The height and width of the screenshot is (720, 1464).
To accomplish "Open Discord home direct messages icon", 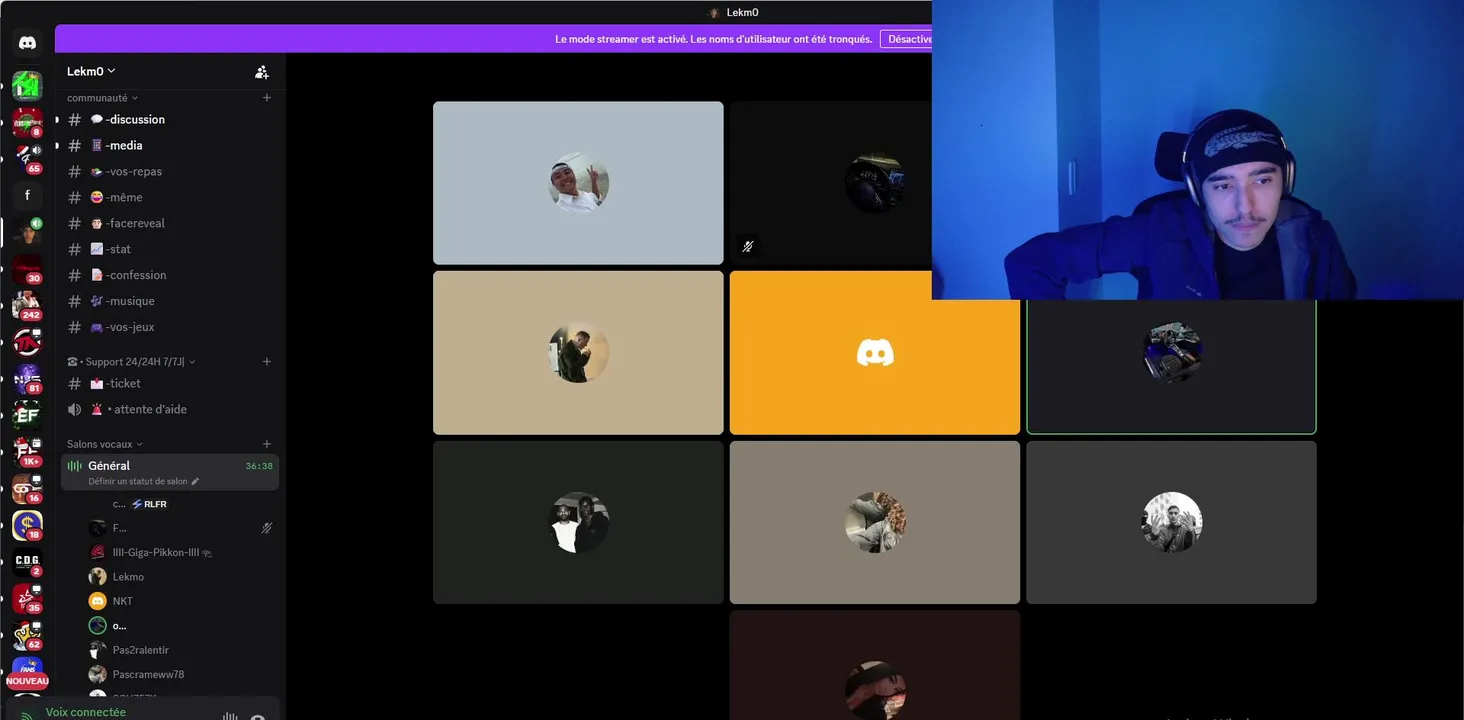I will pos(27,43).
